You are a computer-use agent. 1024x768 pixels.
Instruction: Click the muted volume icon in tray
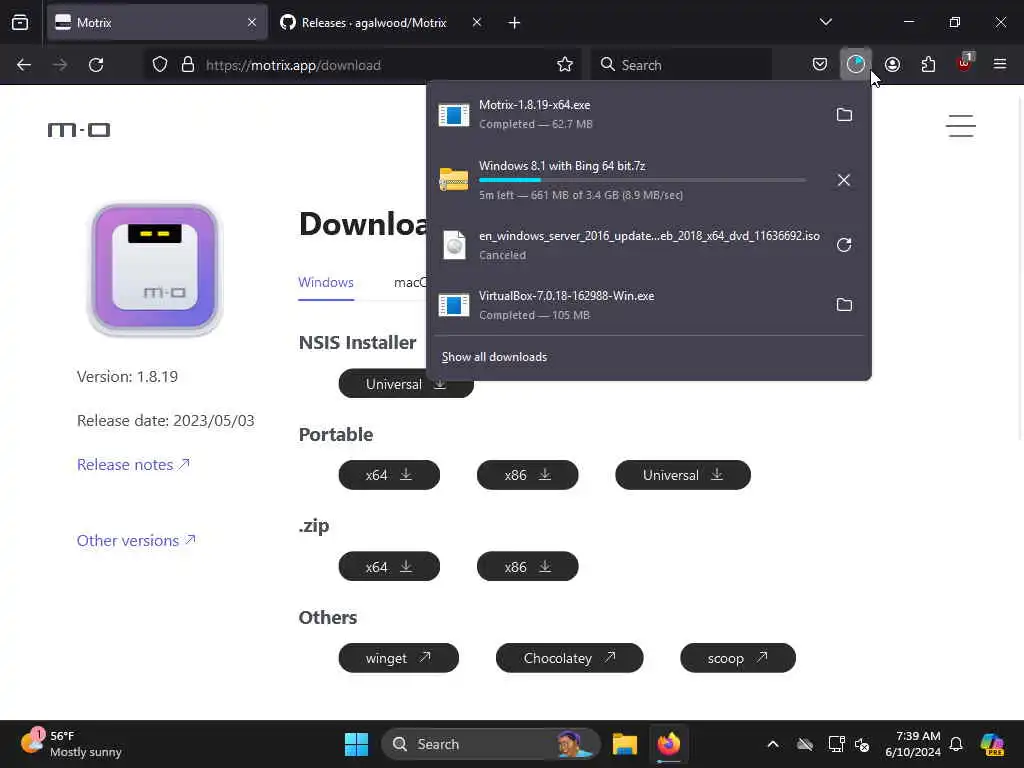click(x=862, y=744)
